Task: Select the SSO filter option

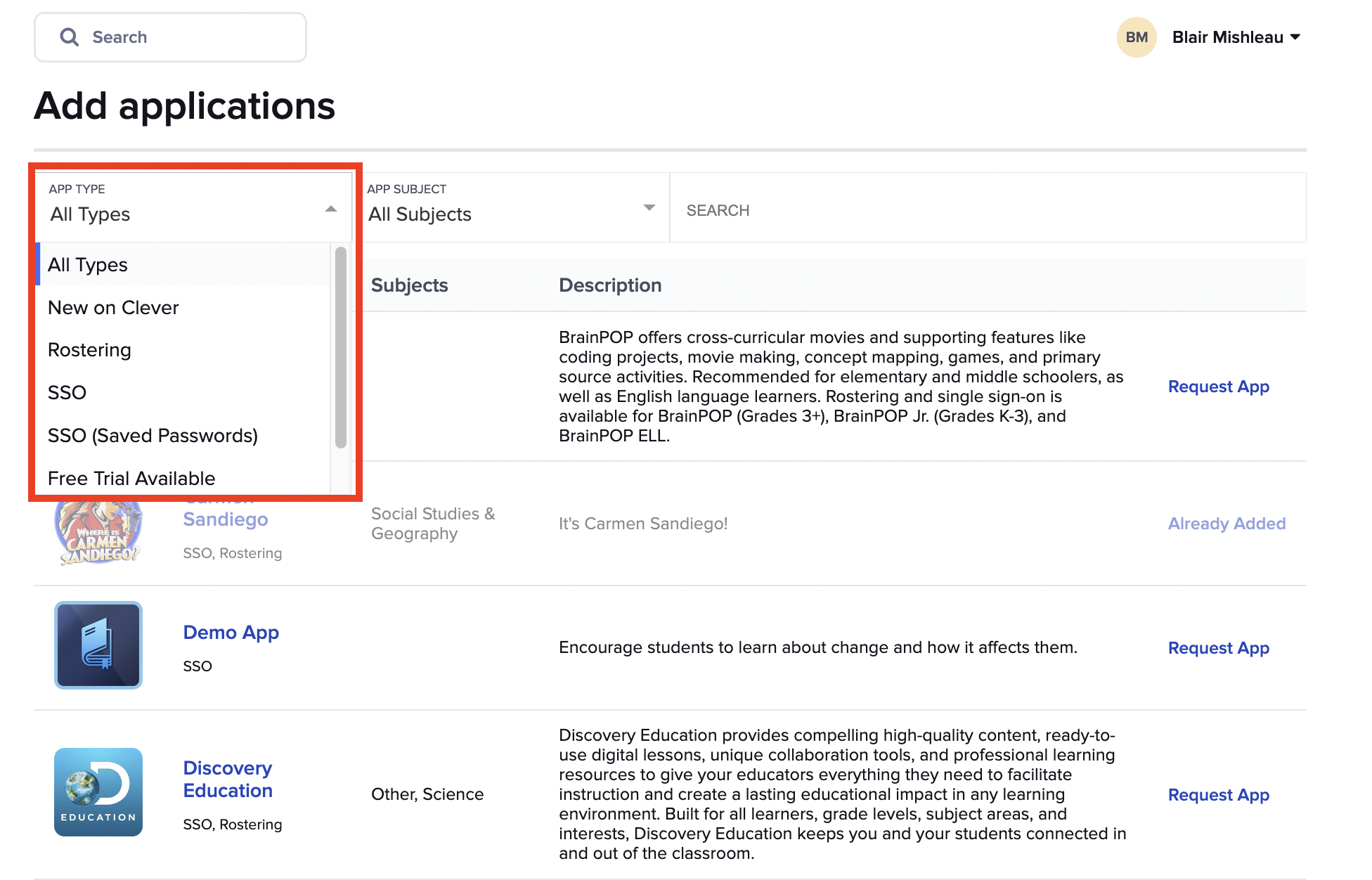Action: tap(67, 392)
